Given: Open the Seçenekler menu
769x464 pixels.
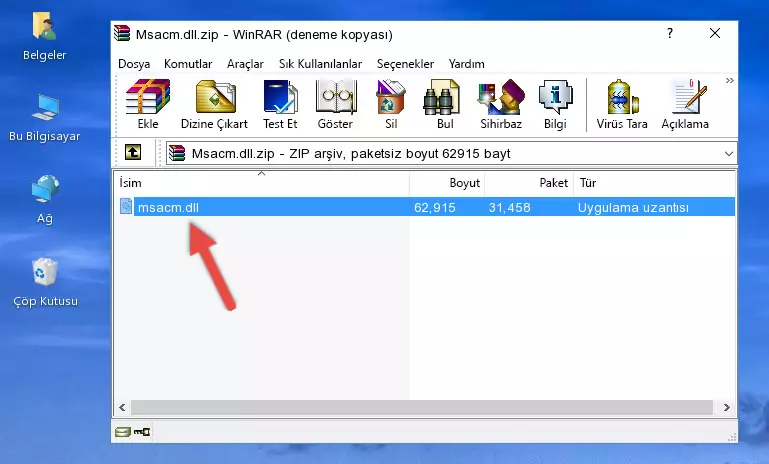Looking at the screenshot, I should 405,64.
